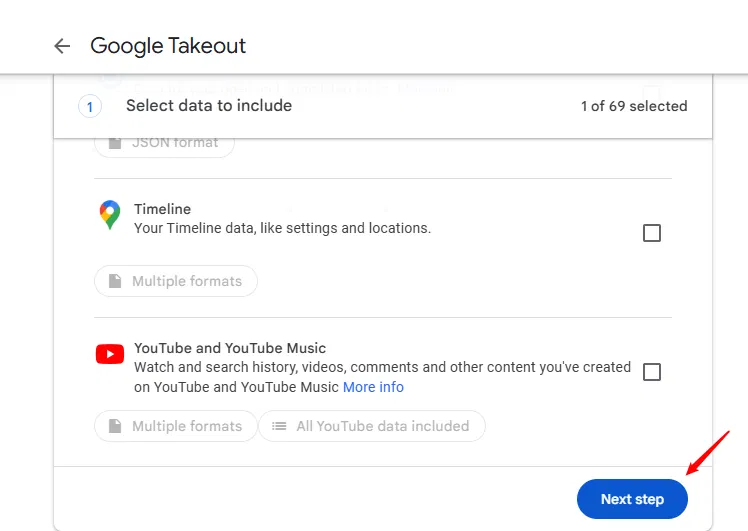Click the list icon in All YouTube data chip

coord(278,426)
